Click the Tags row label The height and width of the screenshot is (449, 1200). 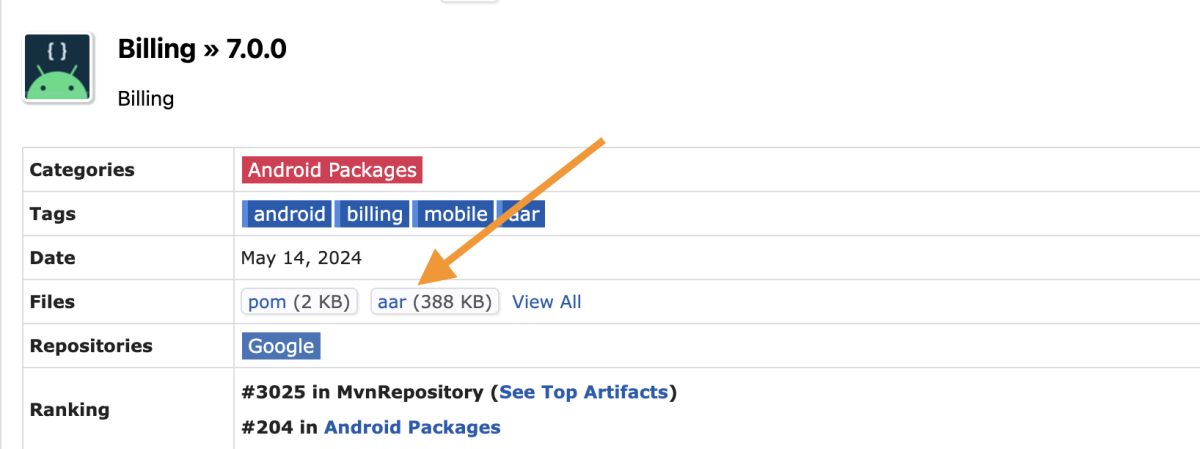[x=53, y=214]
